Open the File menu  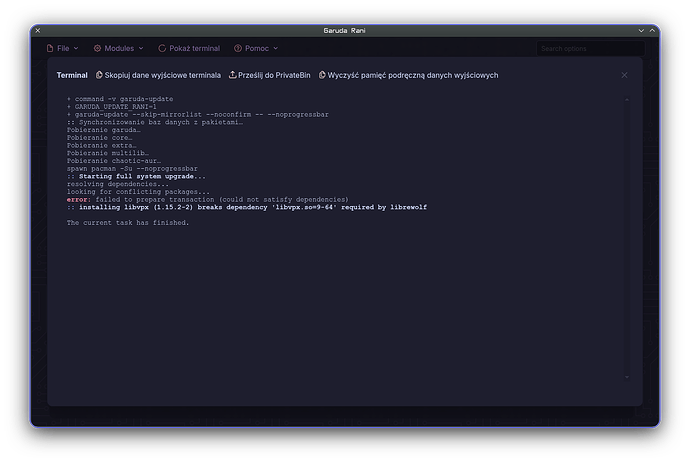pos(62,48)
